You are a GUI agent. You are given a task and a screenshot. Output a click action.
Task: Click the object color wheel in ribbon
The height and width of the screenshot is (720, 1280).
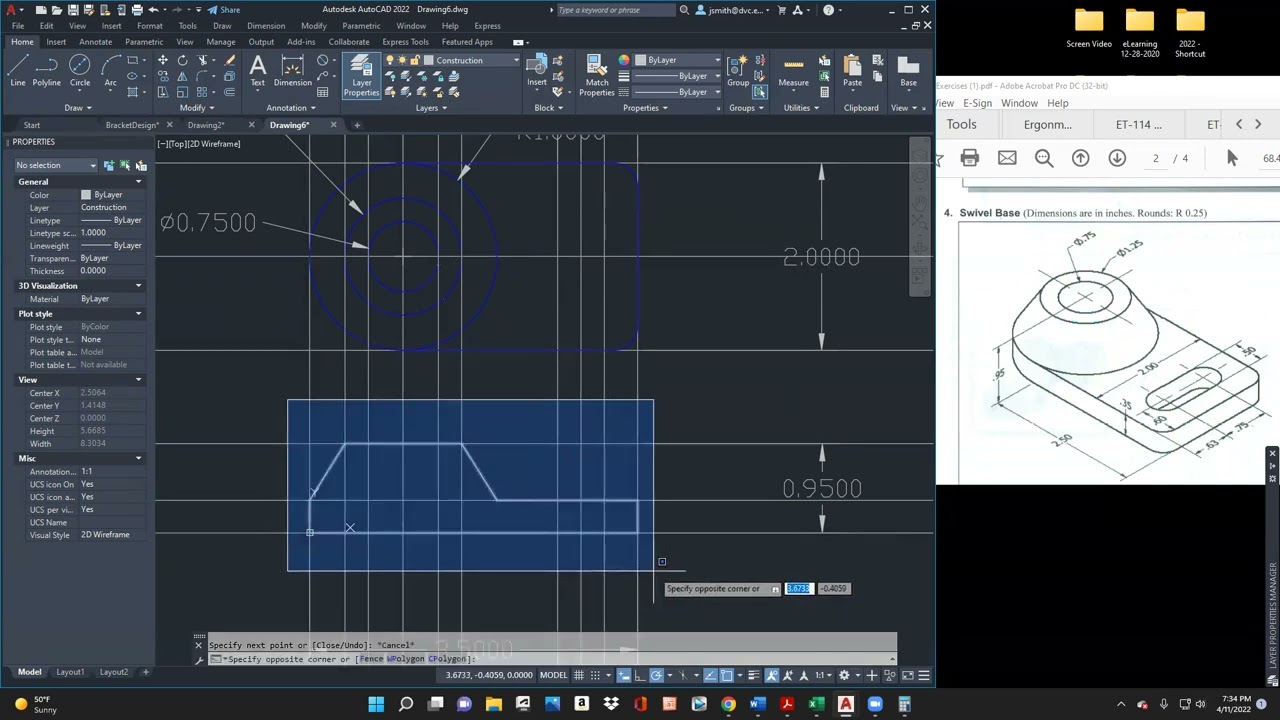pyautogui.click(x=624, y=60)
